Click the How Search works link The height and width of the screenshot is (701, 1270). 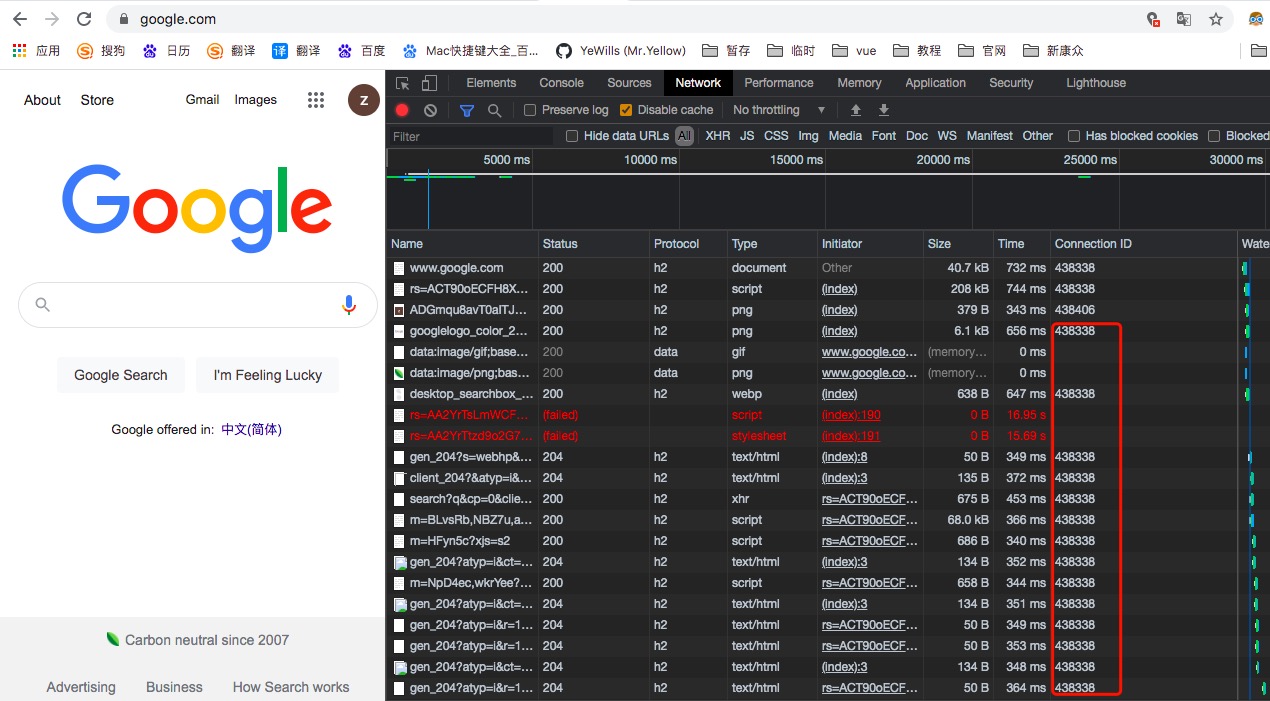[291, 687]
